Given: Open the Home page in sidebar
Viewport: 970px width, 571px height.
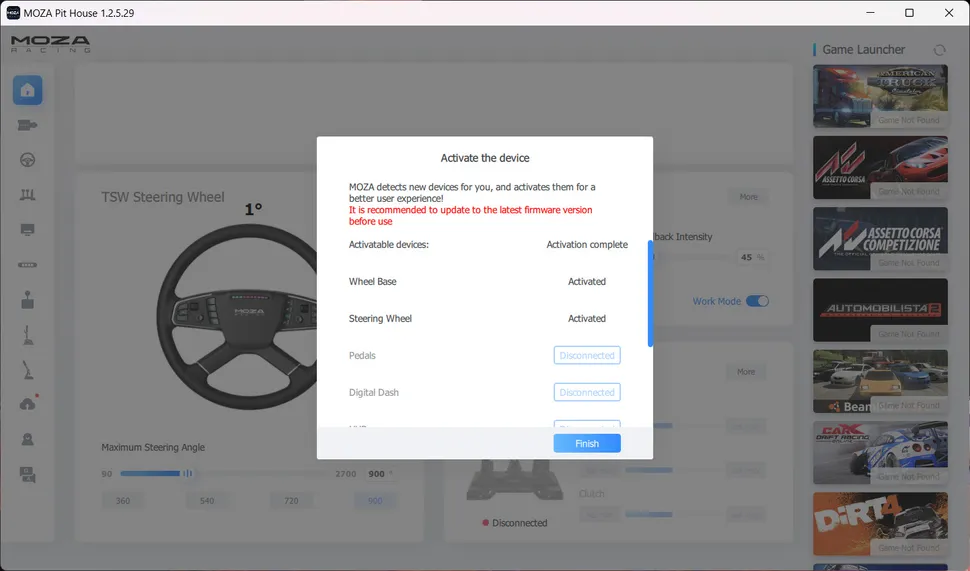Looking at the screenshot, I should pos(27,91).
